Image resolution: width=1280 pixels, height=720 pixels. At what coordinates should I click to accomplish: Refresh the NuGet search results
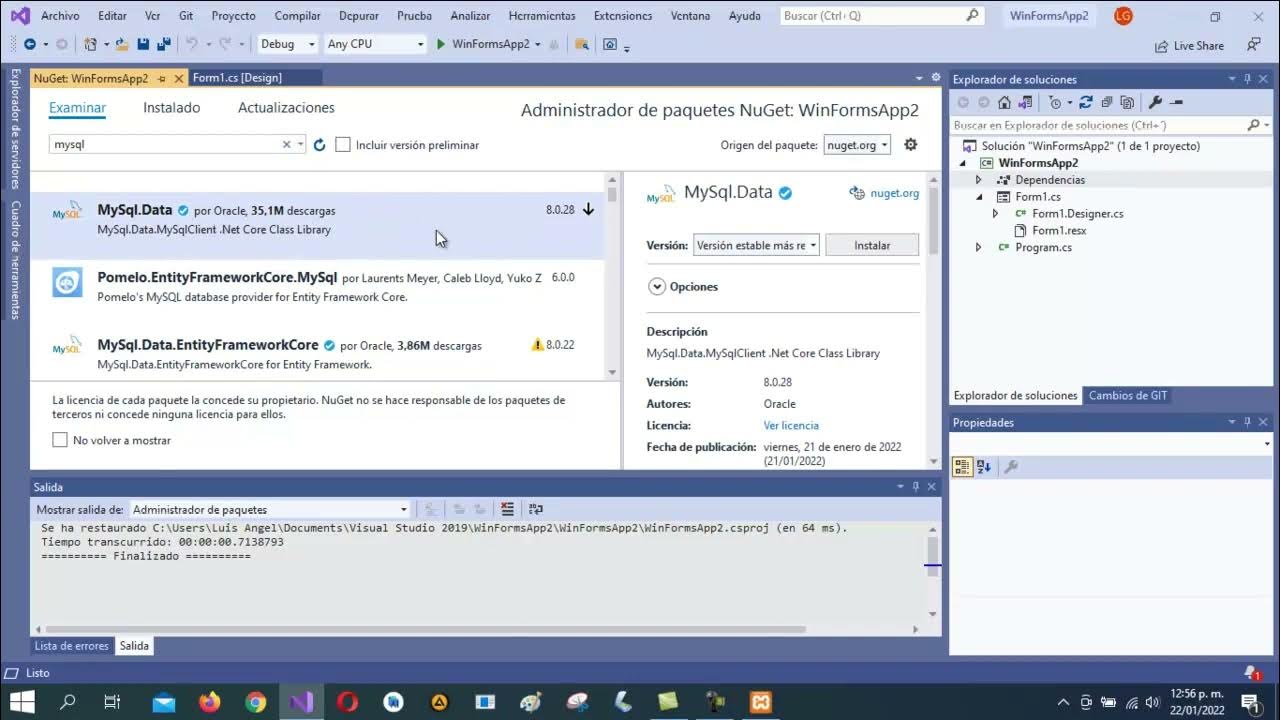319,145
